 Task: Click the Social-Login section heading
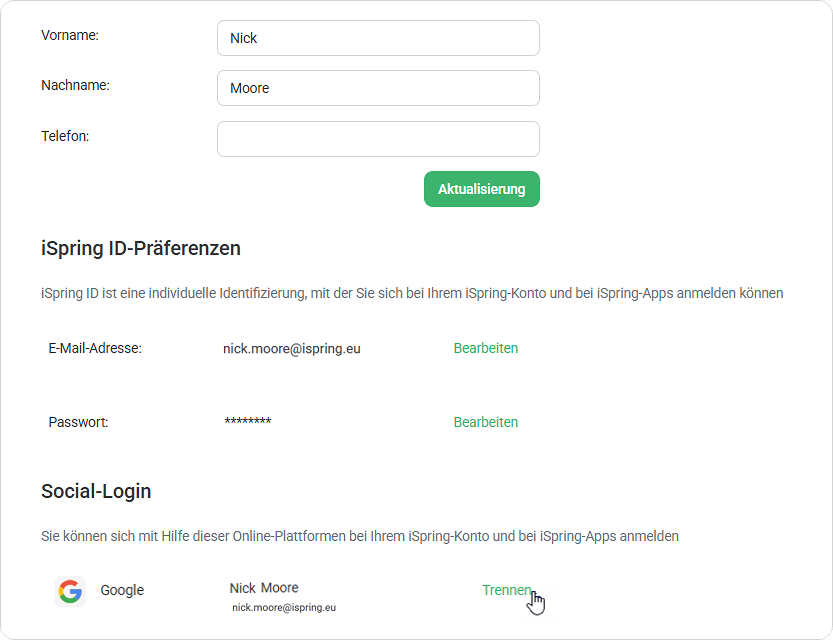point(96,491)
